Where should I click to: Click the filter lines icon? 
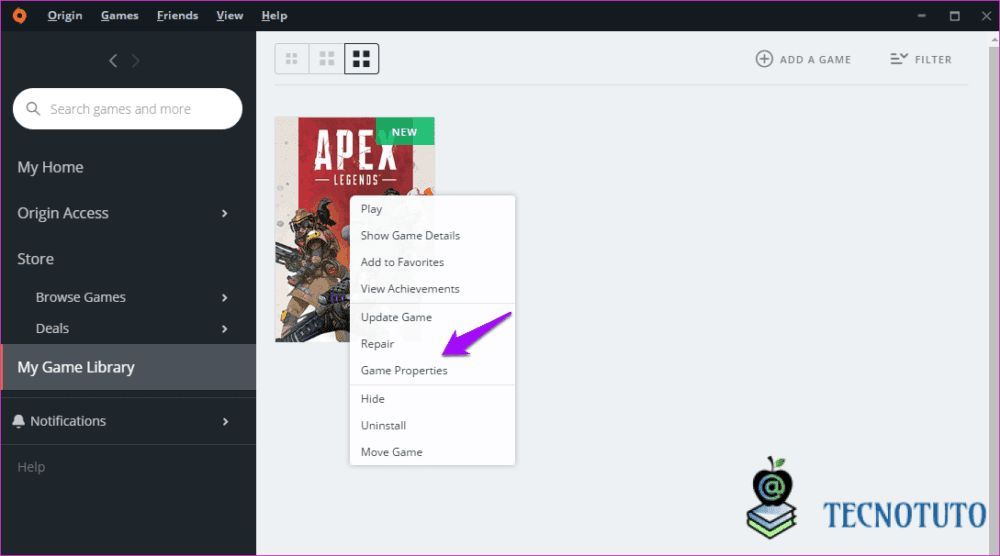point(899,59)
